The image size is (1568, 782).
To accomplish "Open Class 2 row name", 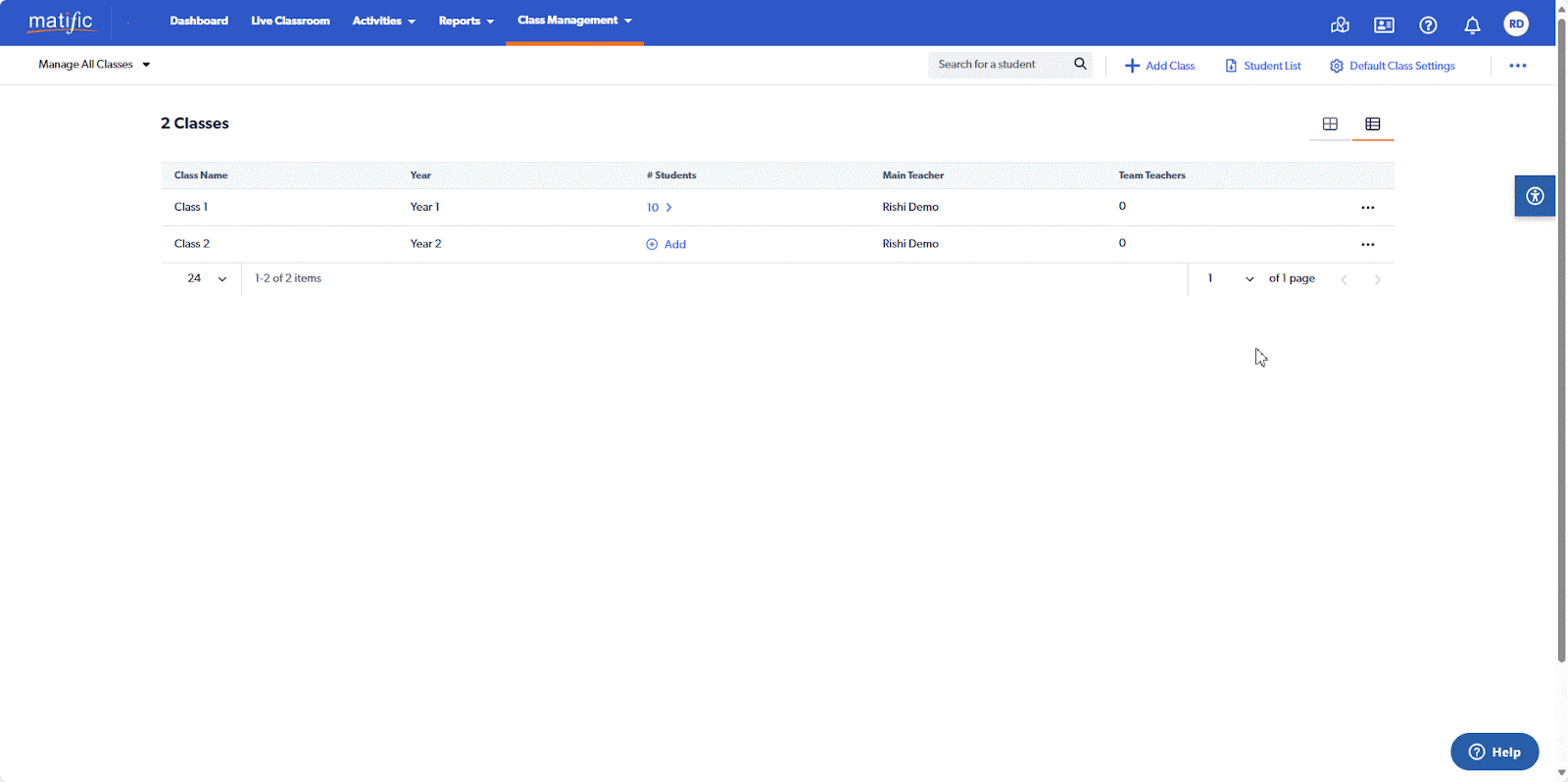I will (192, 244).
